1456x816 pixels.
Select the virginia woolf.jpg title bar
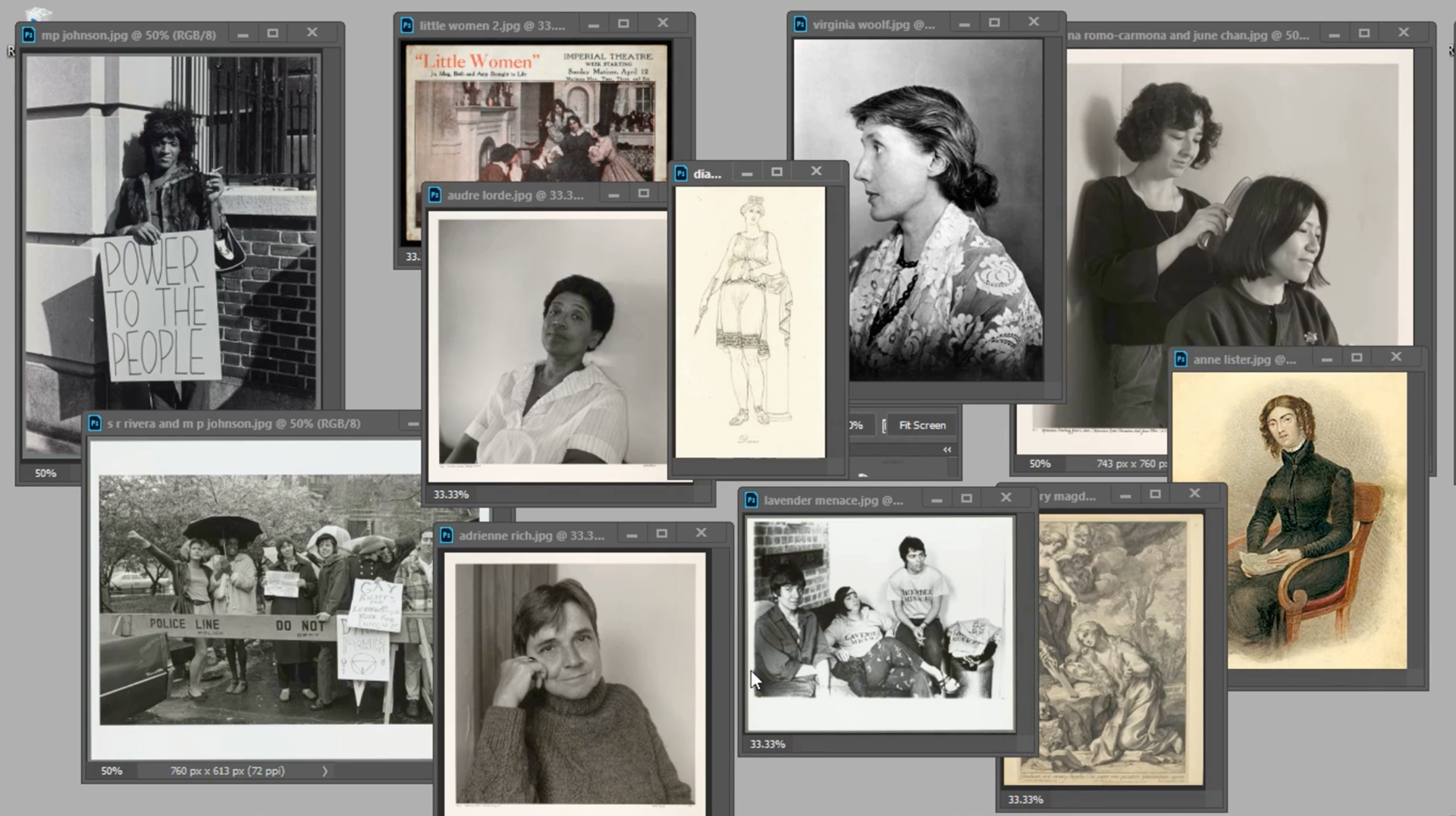click(x=926, y=24)
